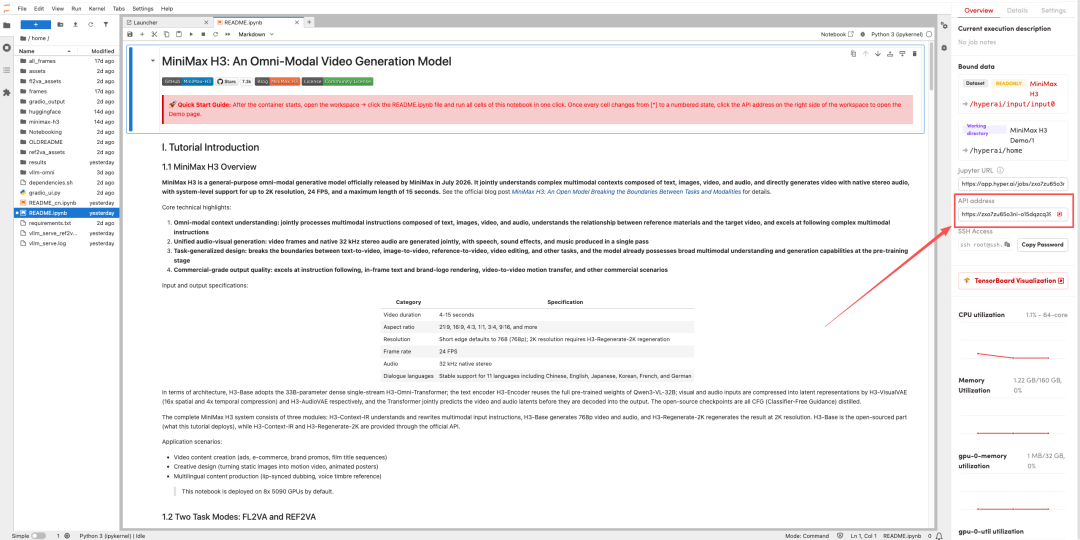Select the gradio_output folder
This screenshot has height=540, width=1080.
(67, 101)
